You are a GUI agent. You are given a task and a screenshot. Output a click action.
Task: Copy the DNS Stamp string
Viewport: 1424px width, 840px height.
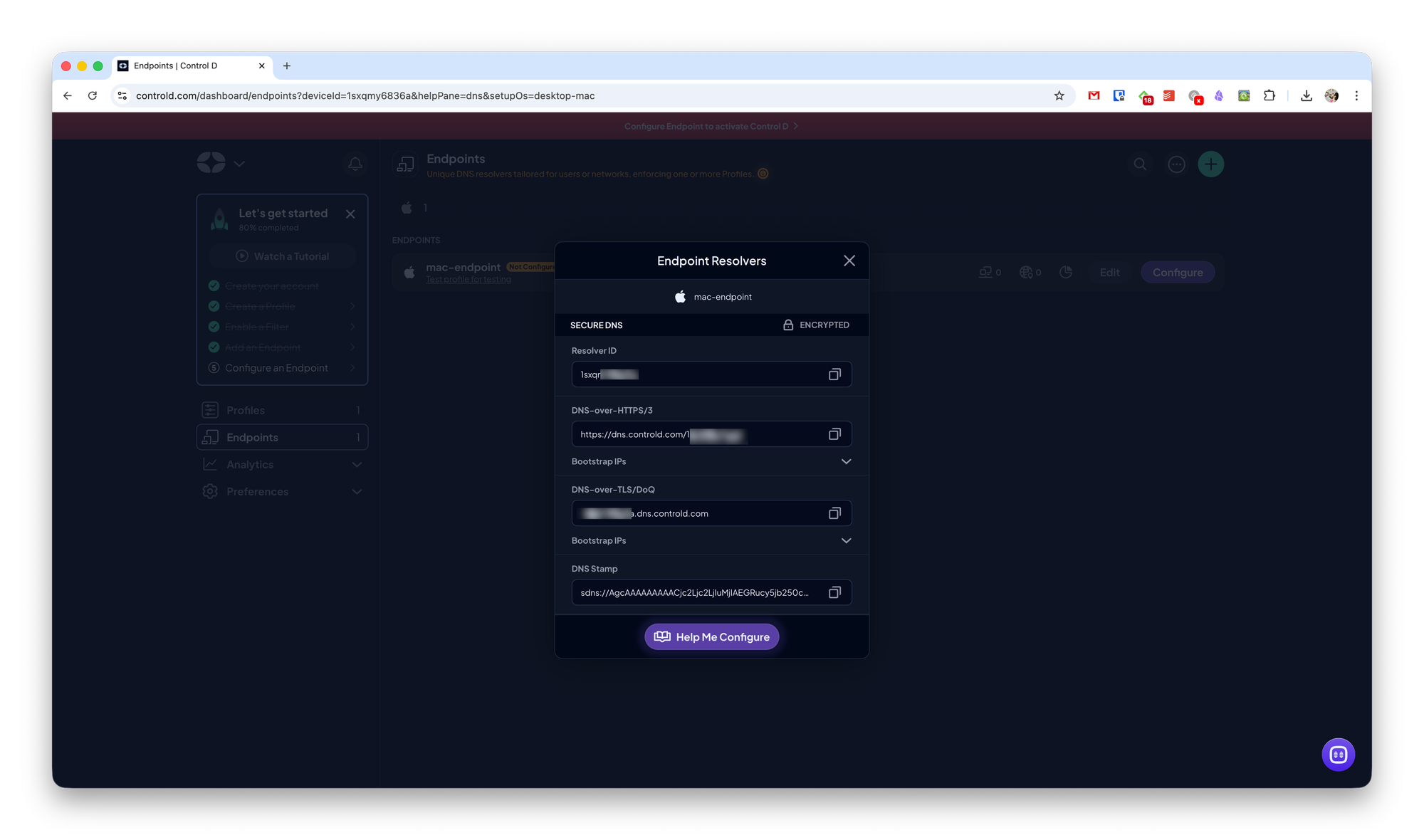point(834,592)
